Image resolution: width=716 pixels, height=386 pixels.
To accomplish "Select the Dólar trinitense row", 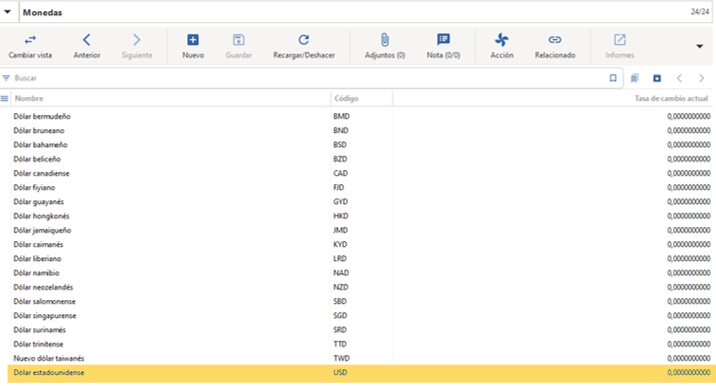I will point(360,344).
